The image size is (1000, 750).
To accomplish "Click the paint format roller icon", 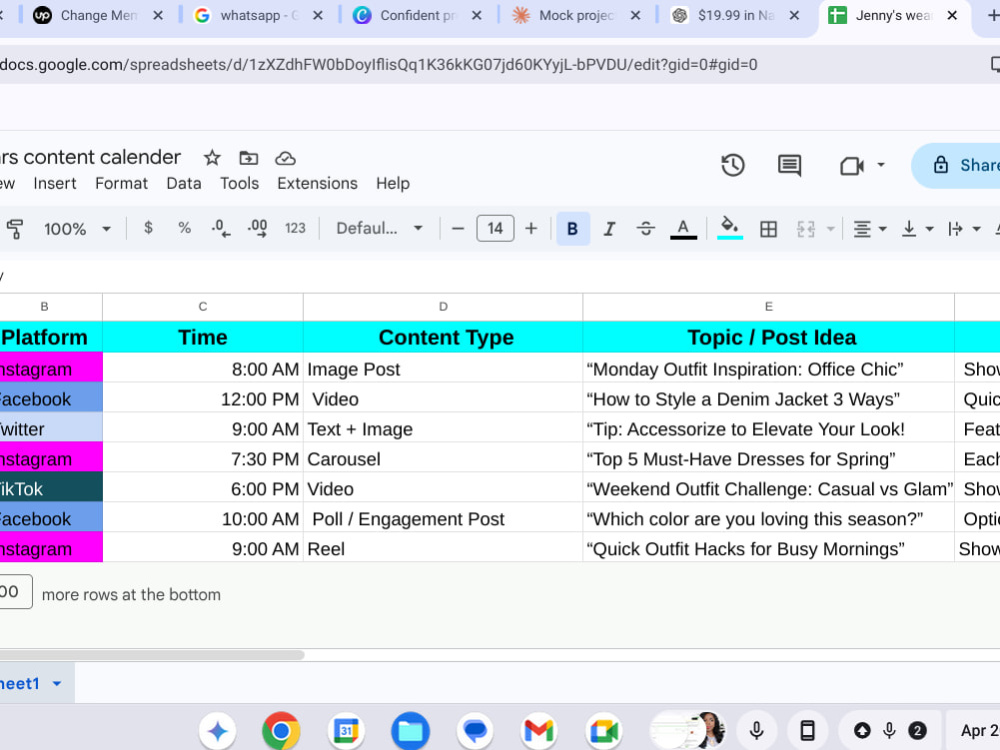I will click(15, 228).
